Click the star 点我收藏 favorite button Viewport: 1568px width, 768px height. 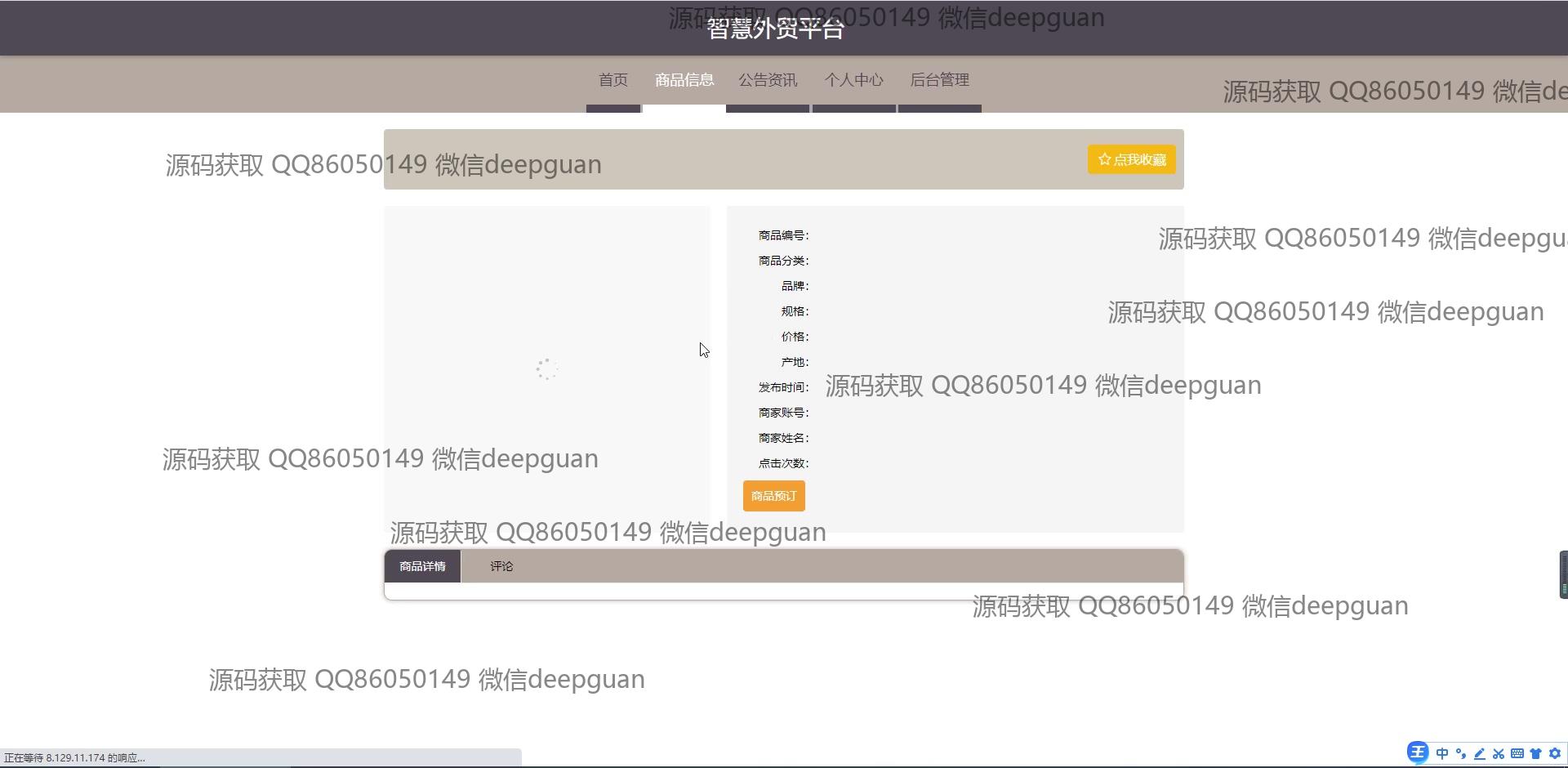coord(1131,159)
